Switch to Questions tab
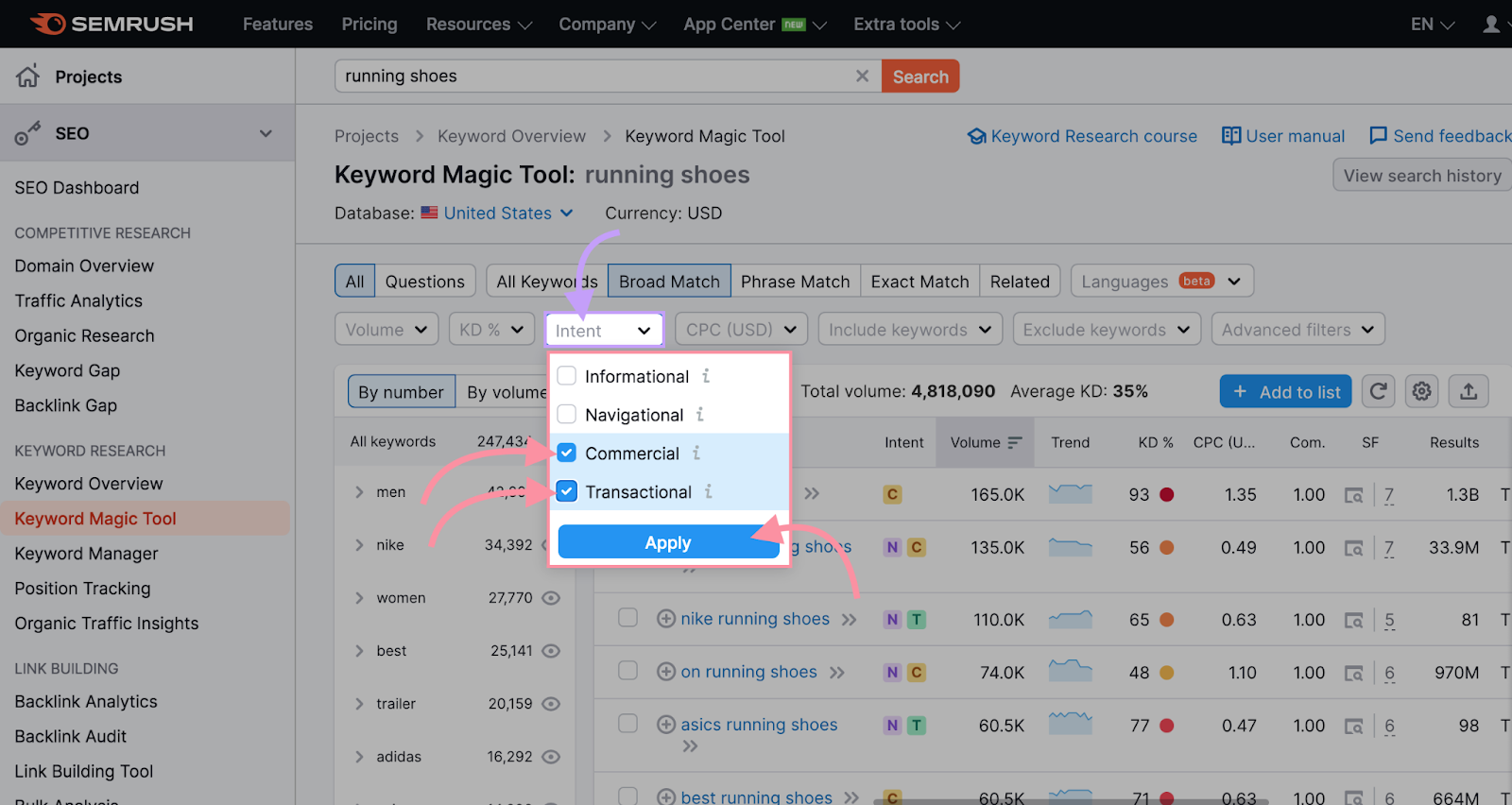The height and width of the screenshot is (805, 1512). [x=425, y=282]
